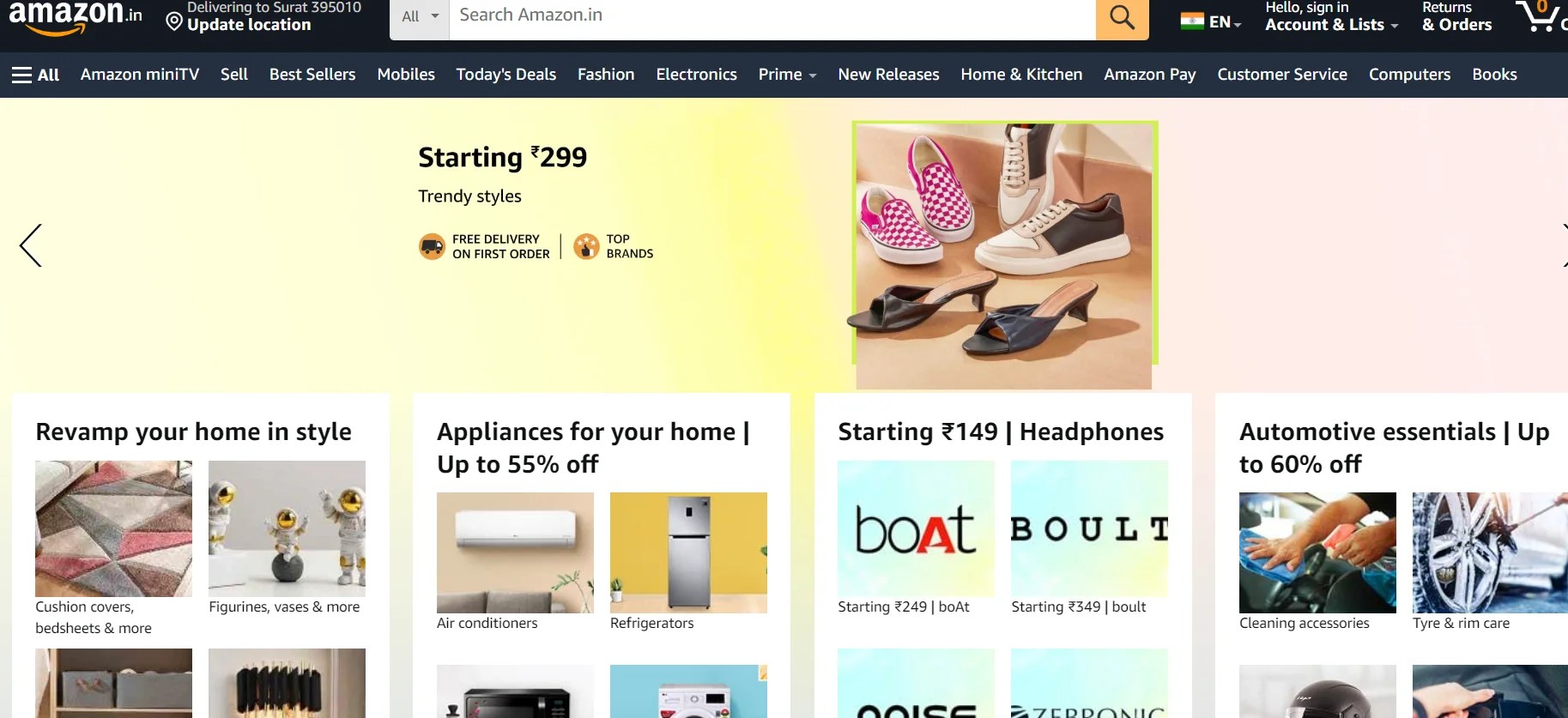This screenshot has width=1568, height=718.
Task: Focus the Search Amazon.in input field
Action: coord(772,17)
